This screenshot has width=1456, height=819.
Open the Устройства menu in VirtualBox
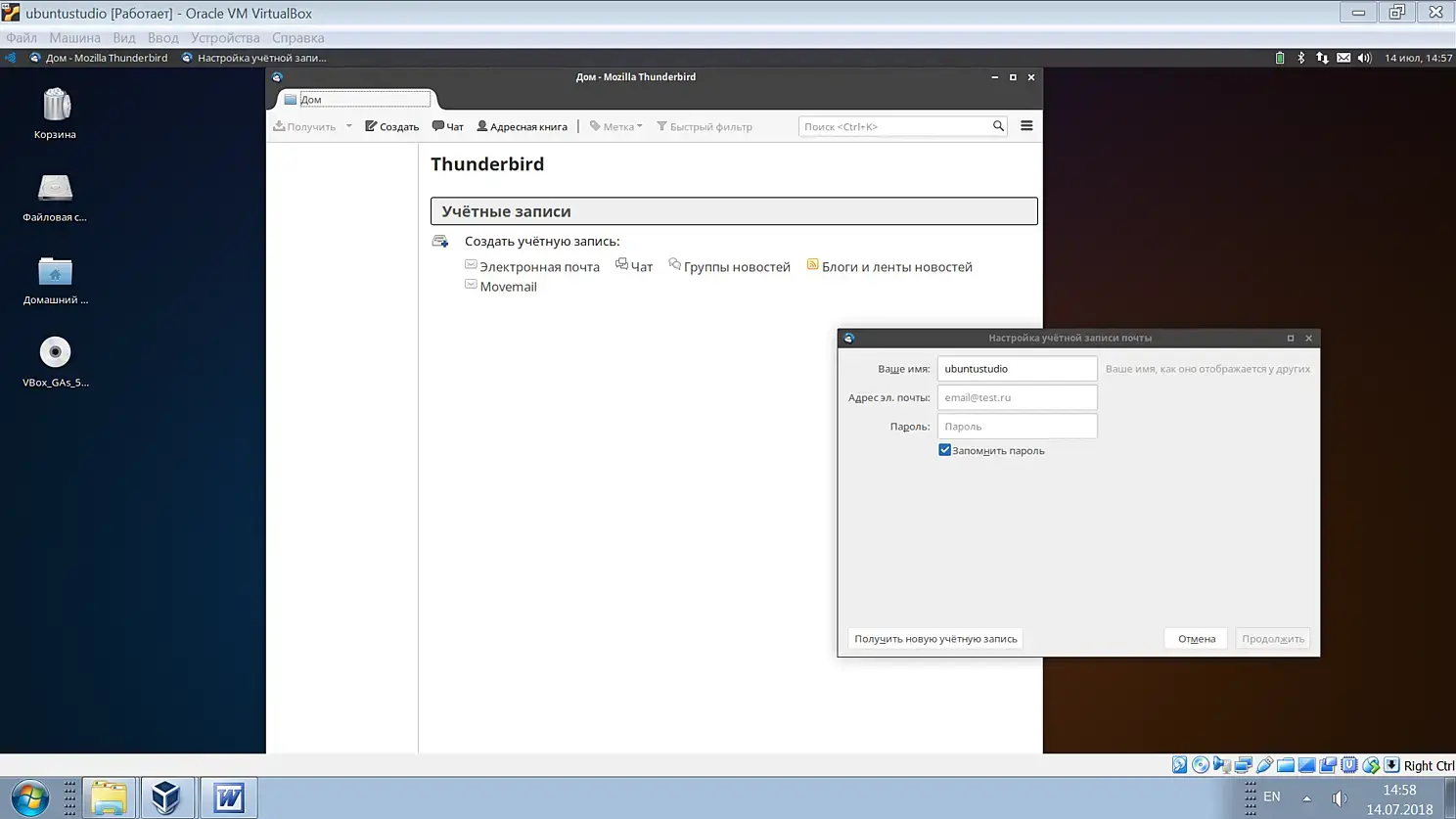pos(225,38)
